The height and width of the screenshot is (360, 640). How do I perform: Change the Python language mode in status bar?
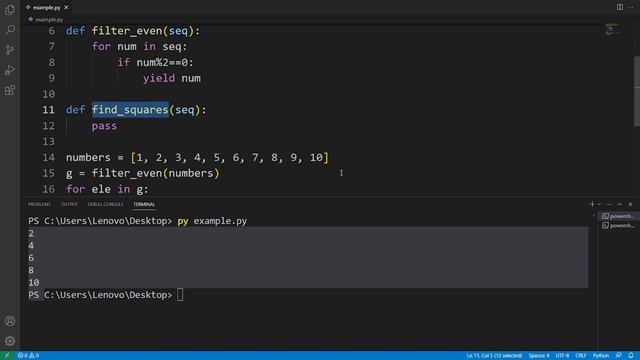601,356
